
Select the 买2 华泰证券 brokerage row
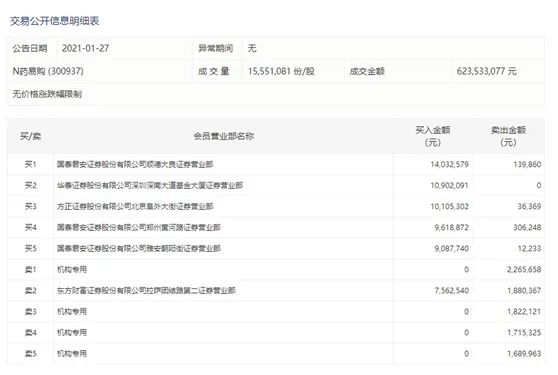(276, 185)
